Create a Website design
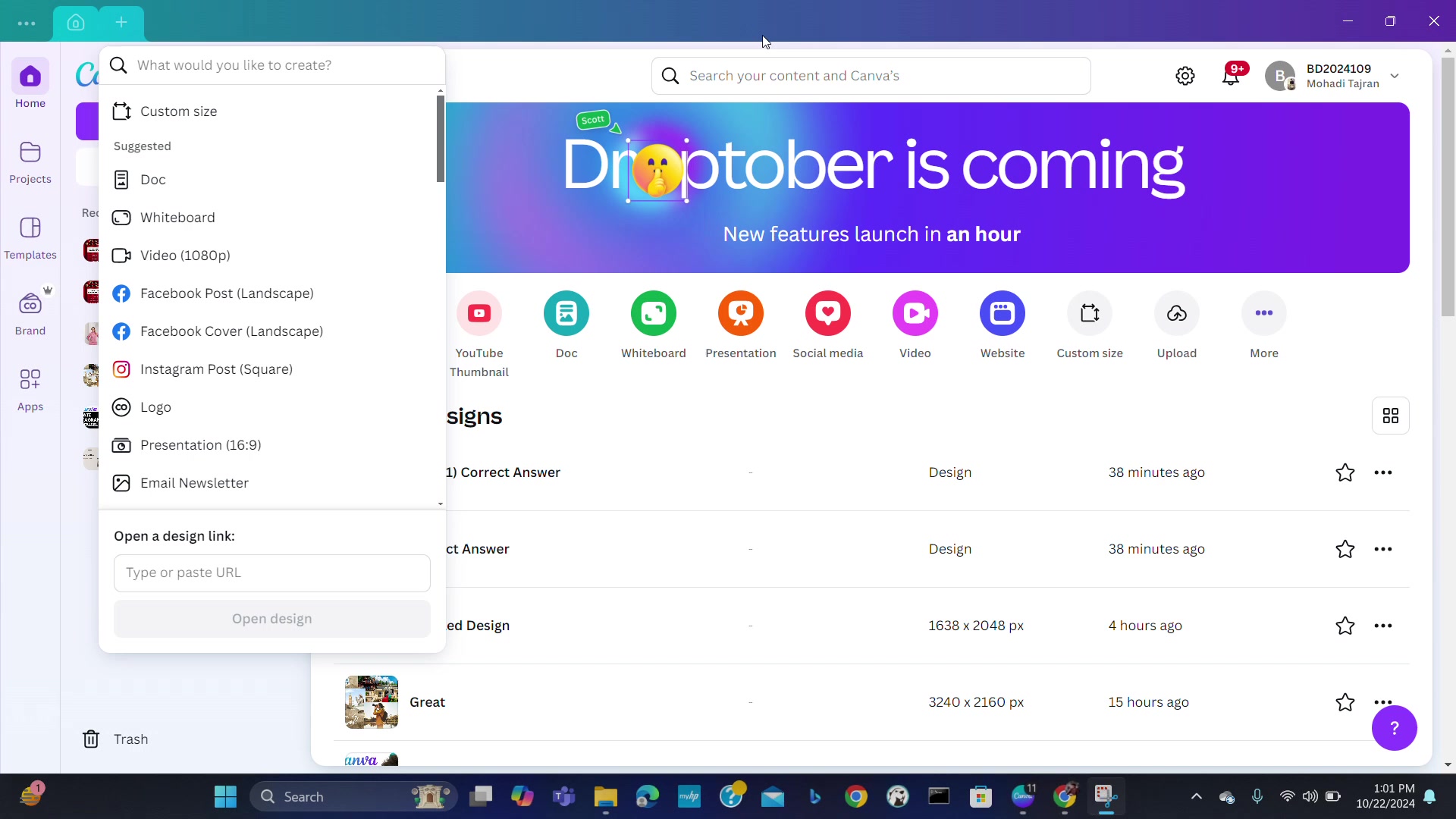 point(1003,325)
